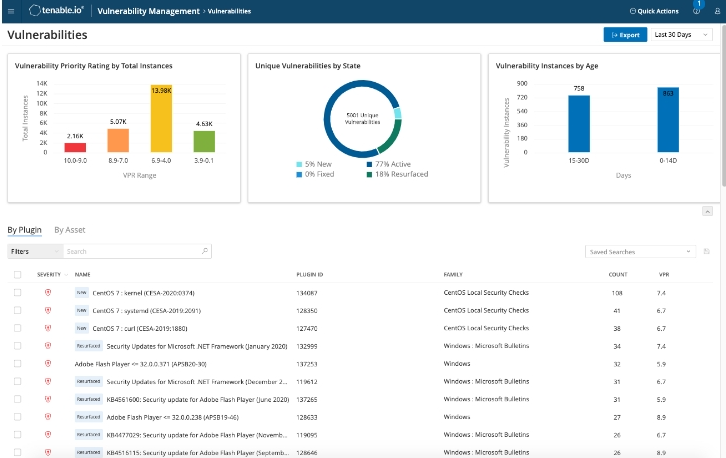Click the green 3.9-0.1 VPR bar
Viewport: 726px width, 458px height.
pos(204,141)
